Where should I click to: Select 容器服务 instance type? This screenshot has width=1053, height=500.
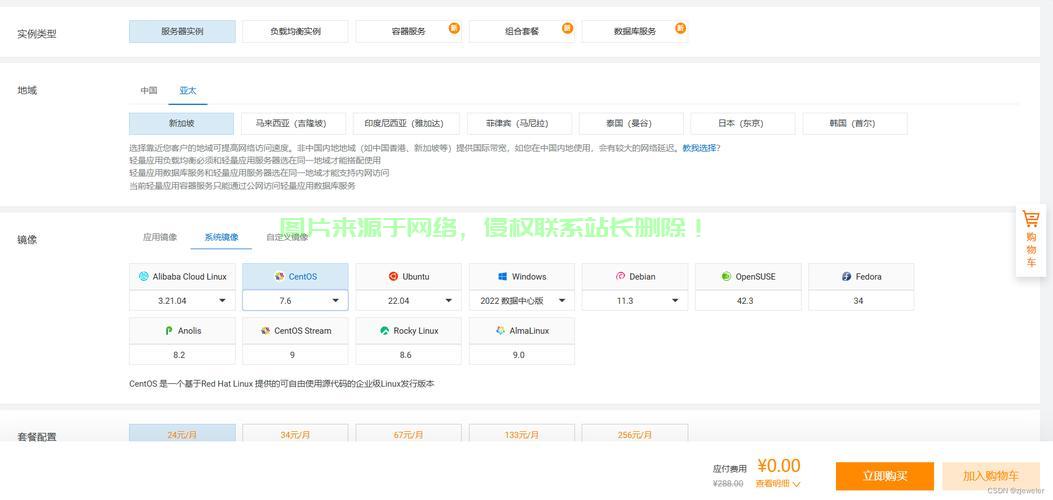[x=409, y=32]
